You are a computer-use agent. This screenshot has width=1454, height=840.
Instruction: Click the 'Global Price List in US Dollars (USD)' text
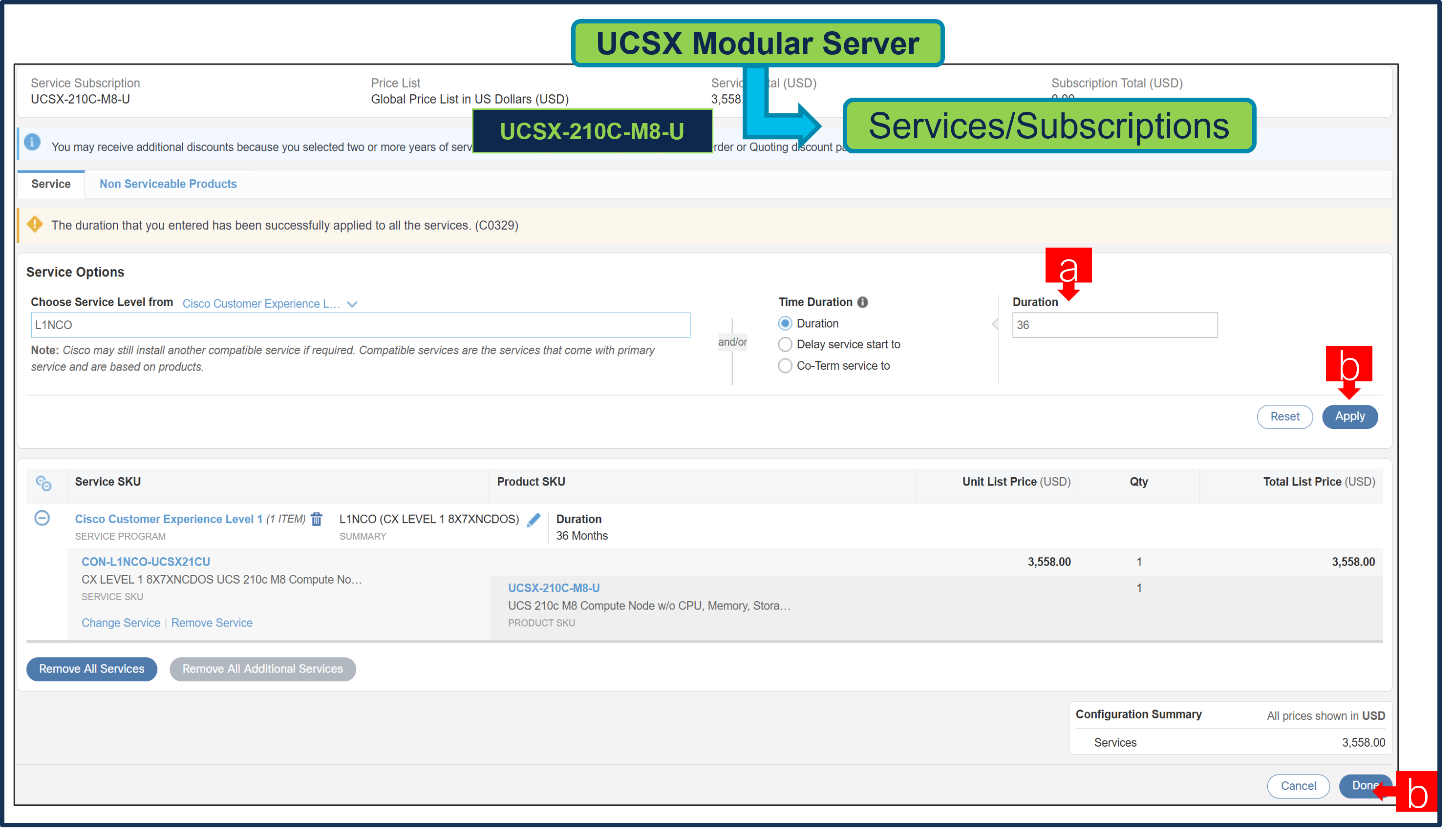click(x=474, y=100)
